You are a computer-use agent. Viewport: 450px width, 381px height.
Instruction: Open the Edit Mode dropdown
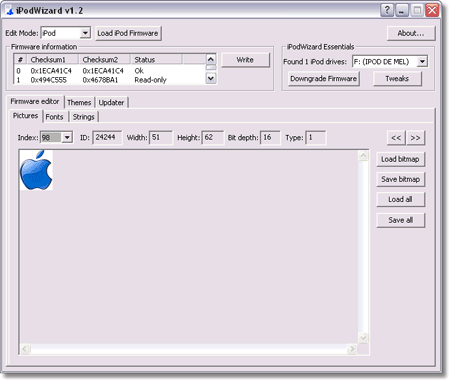(85, 33)
